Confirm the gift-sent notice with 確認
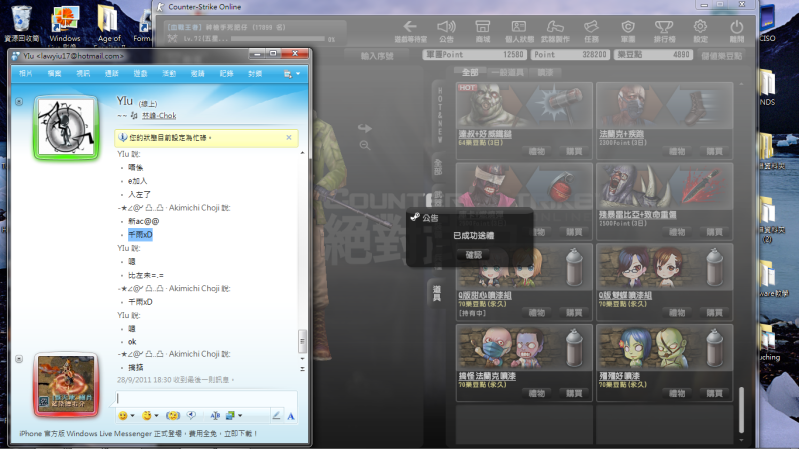Viewport: 799px width, 449px height. (473, 254)
